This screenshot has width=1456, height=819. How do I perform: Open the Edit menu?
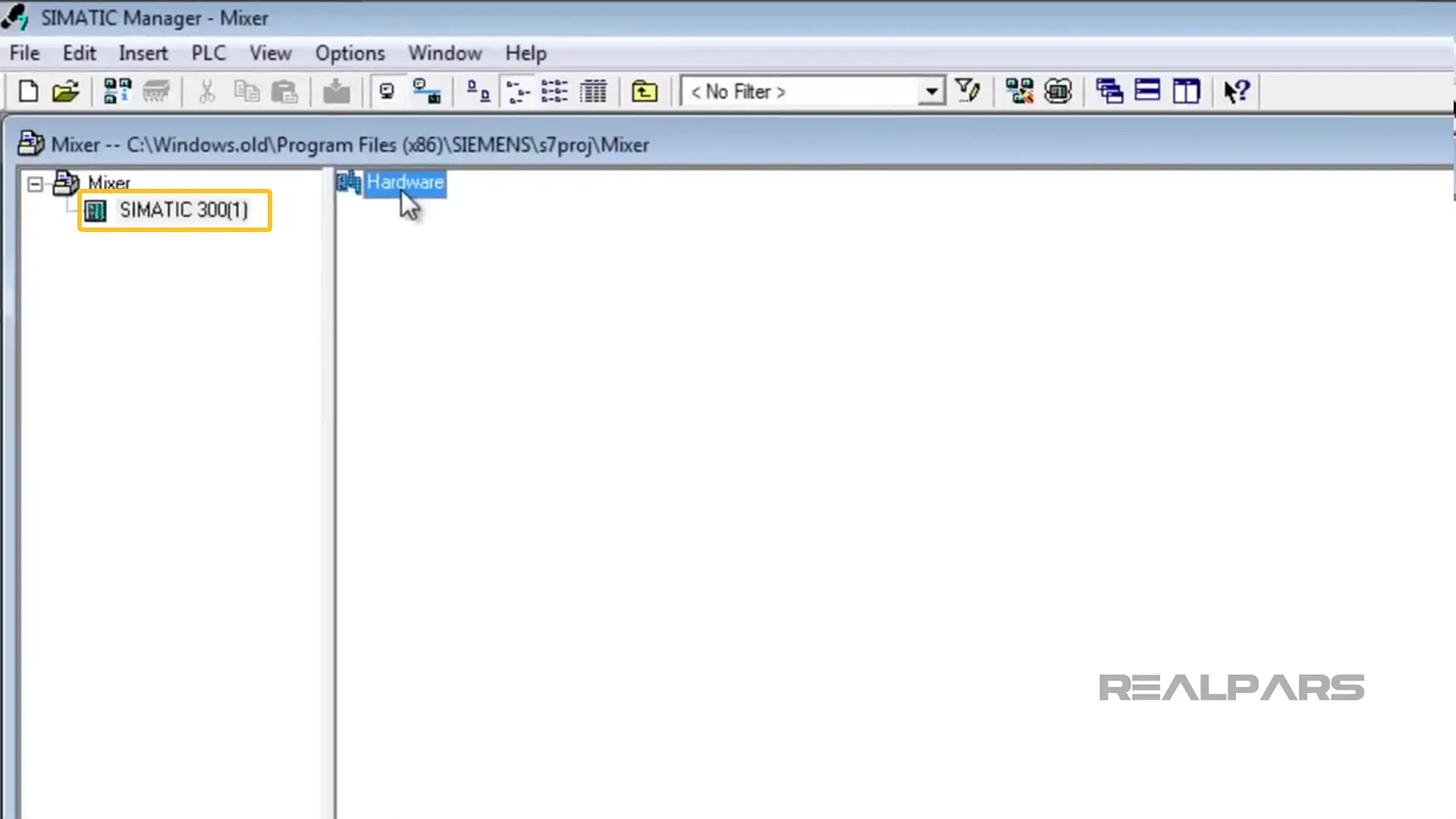[79, 53]
